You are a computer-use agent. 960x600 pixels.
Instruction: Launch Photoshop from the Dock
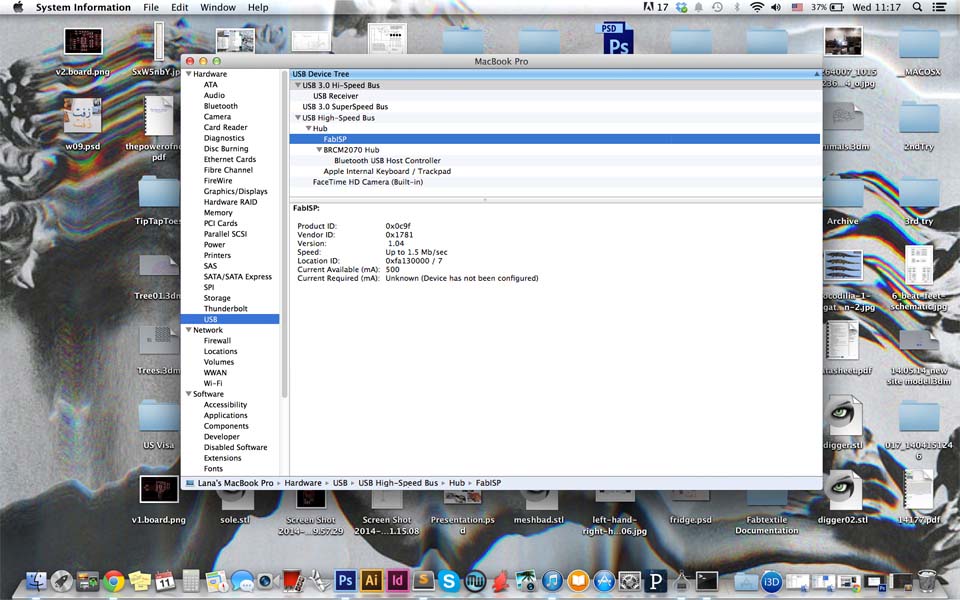[345, 580]
